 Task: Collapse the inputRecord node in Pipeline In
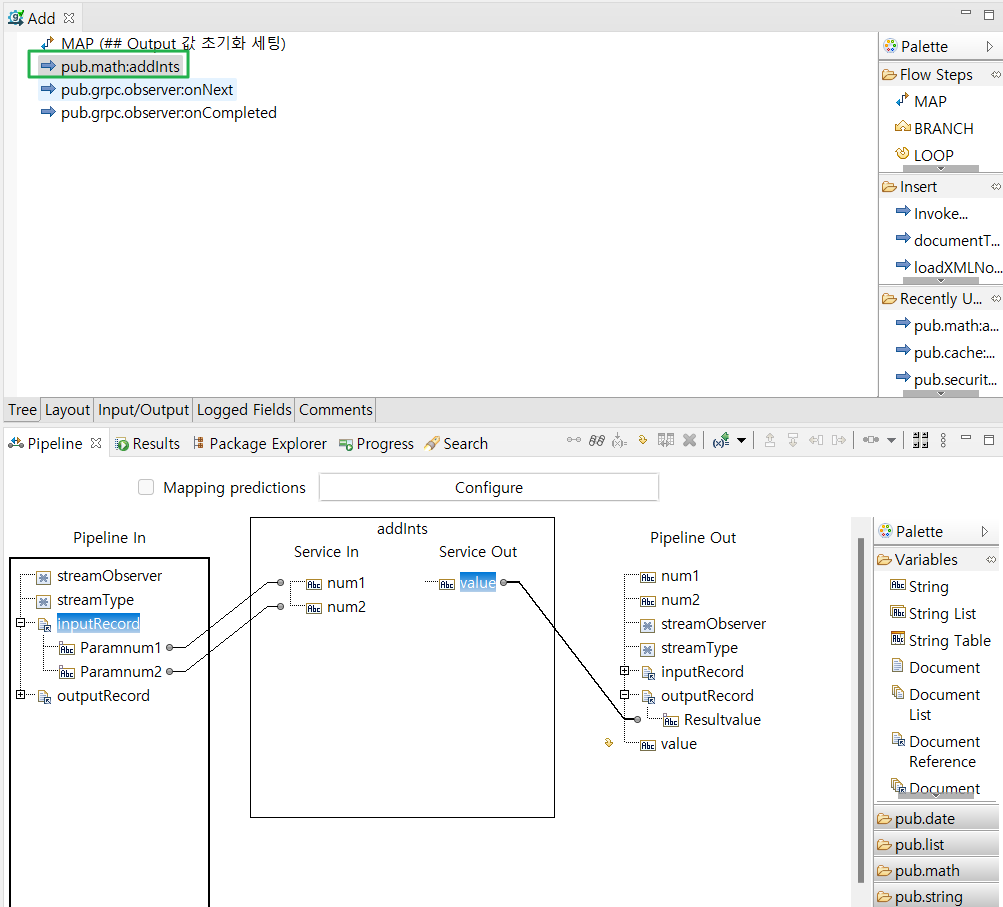coord(20,623)
